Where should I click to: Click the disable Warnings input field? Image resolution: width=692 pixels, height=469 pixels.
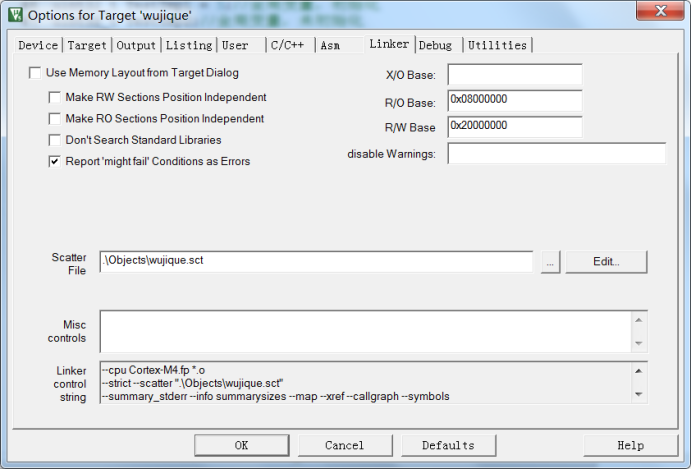[x=557, y=153]
